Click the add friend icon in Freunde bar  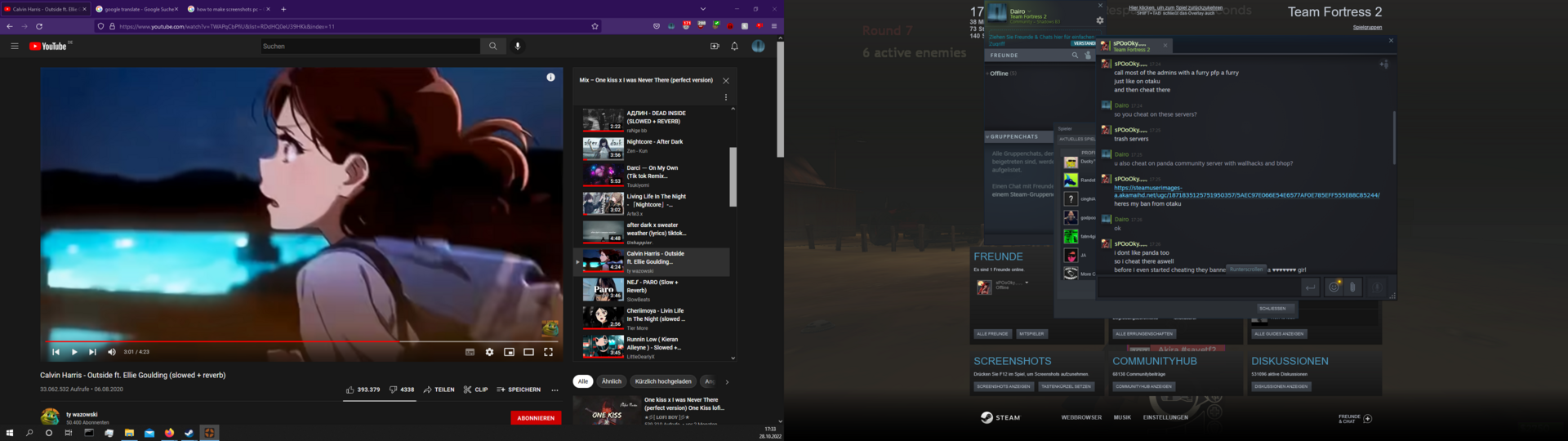click(1088, 56)
